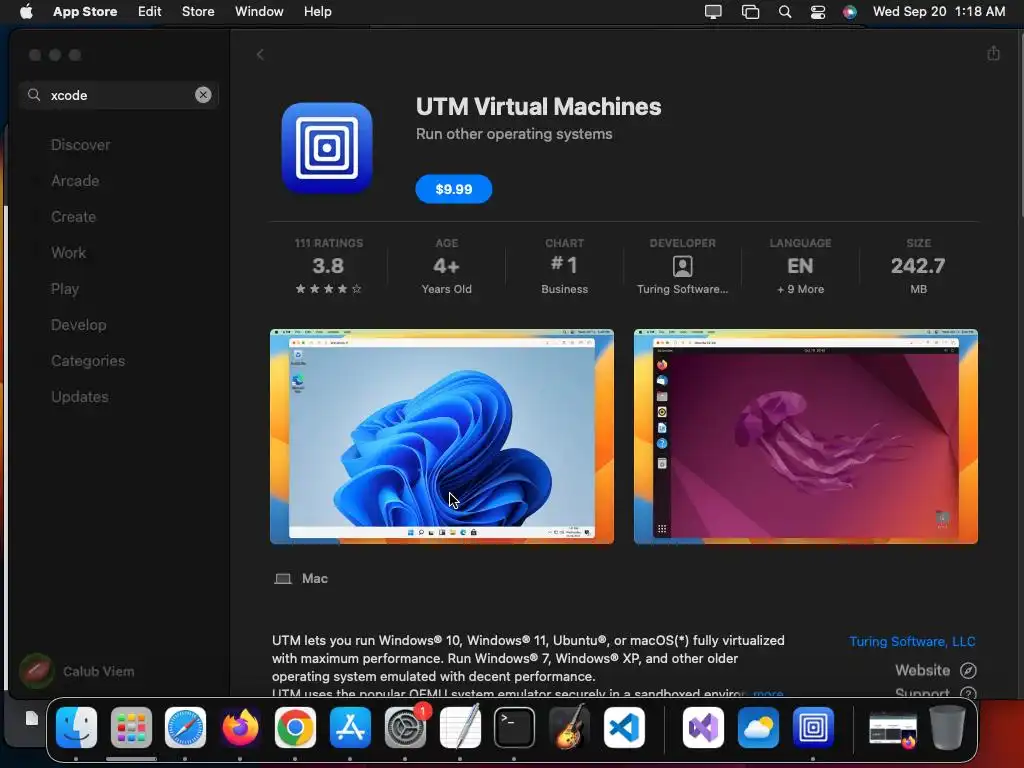Clear the xcode search with X button
This screenshot has height=768, width=1024.
[203, 95]
